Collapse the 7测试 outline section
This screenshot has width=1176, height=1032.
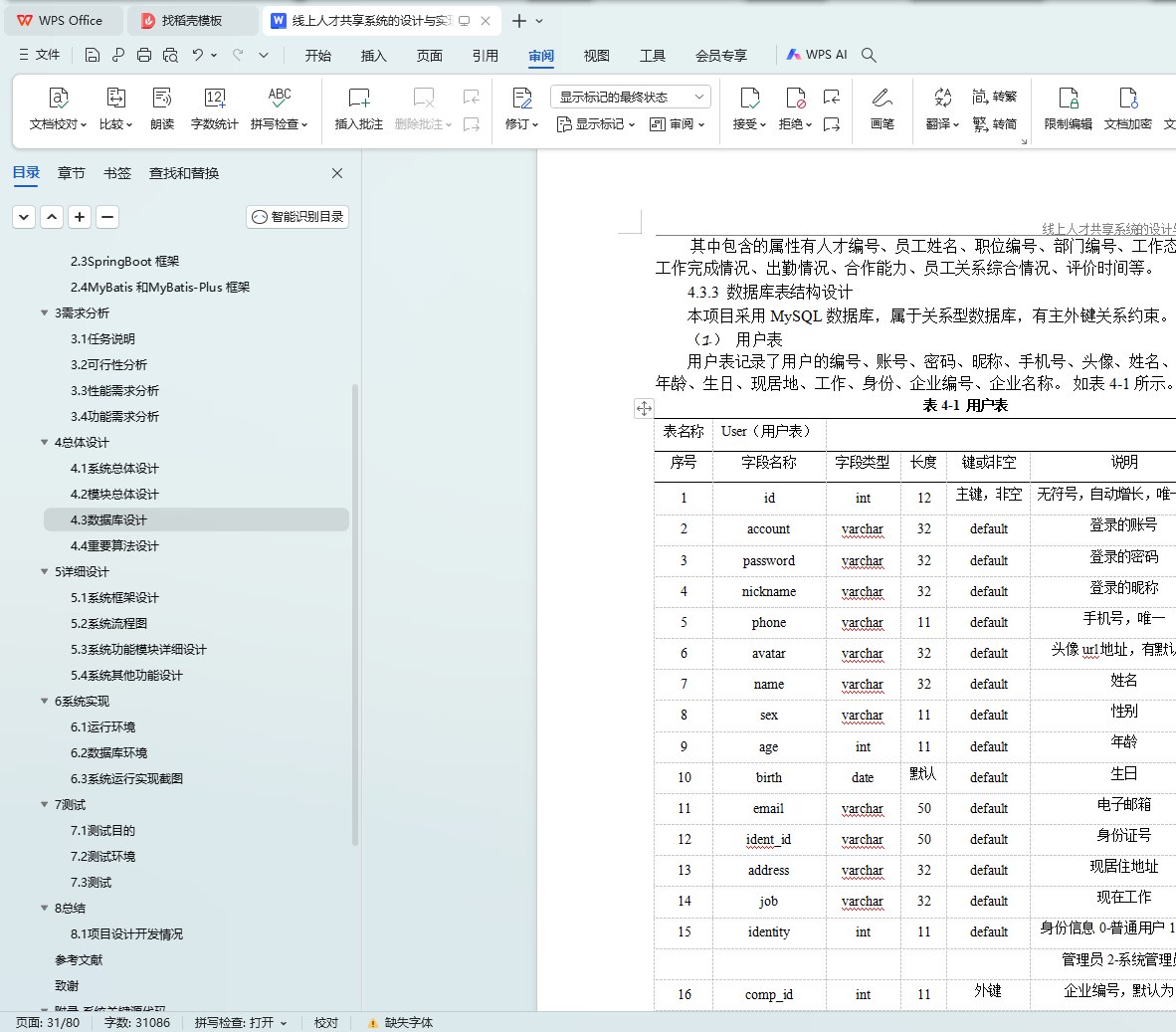[x=44, y=805]
